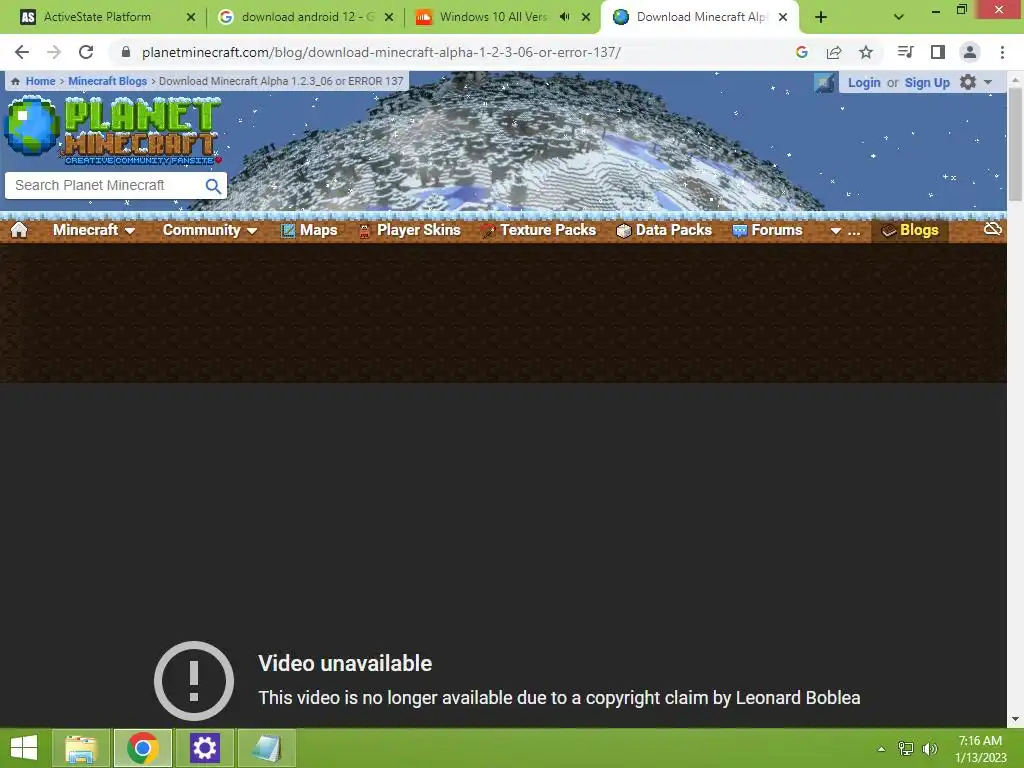Image resolution: width=1024 pixels, height=768 pixels.
Task: Open the Texture Packs section
Action: tap(539, 230)
